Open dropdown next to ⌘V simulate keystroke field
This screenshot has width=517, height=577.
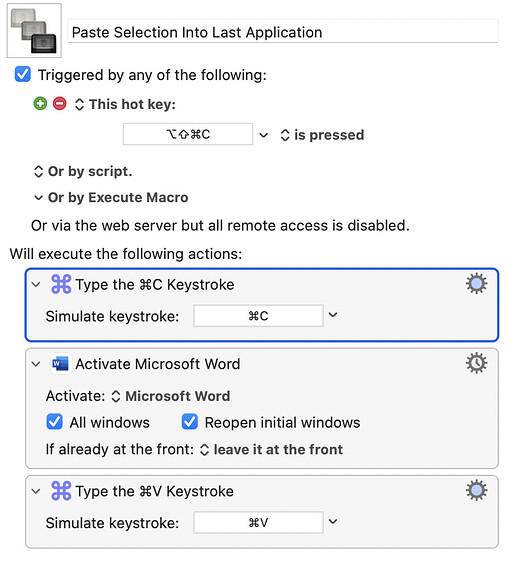point(333,521)
